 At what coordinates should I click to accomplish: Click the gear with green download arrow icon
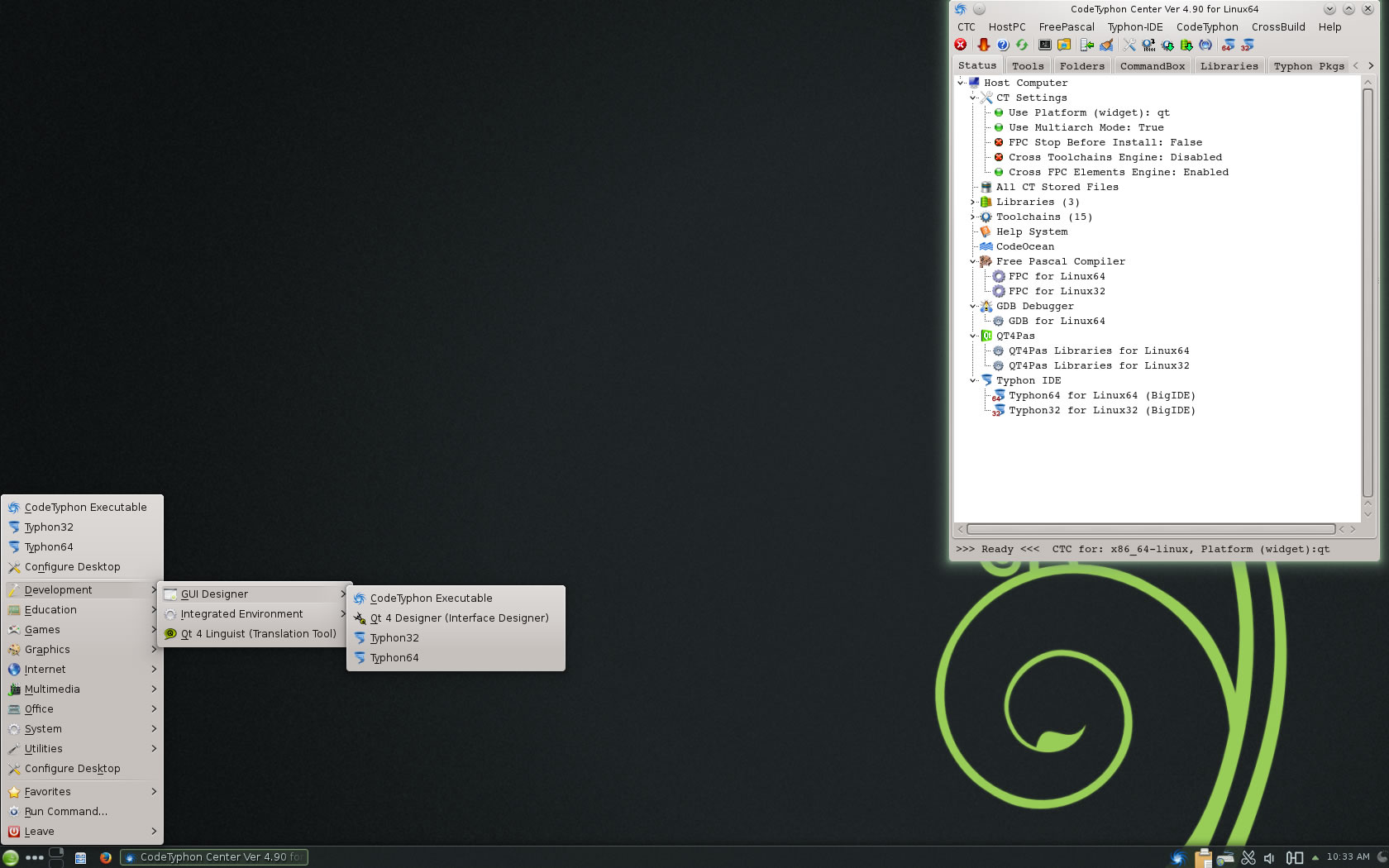tap(1167, 45)
